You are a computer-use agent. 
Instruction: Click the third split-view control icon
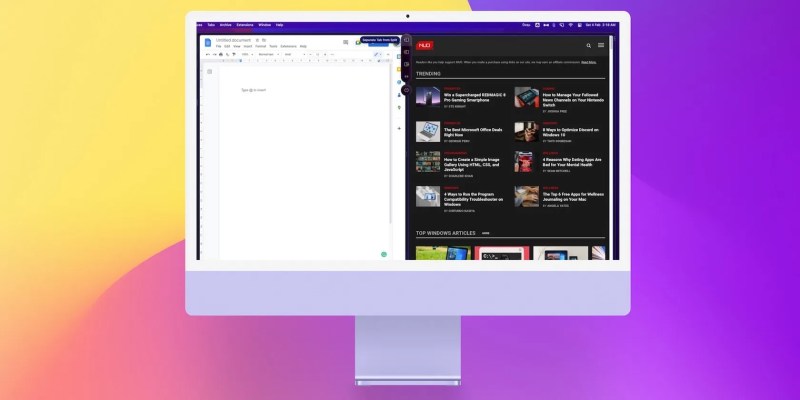(x=407, y=64)
